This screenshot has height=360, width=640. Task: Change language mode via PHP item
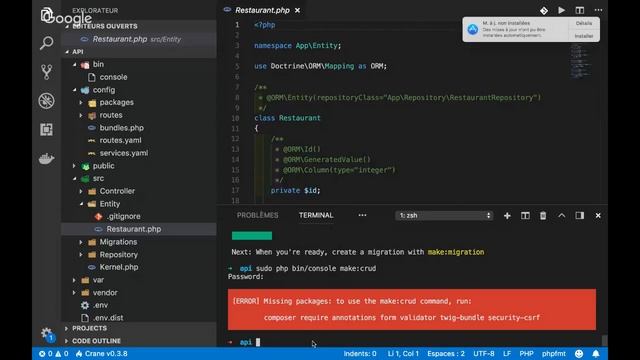point(526,353)
